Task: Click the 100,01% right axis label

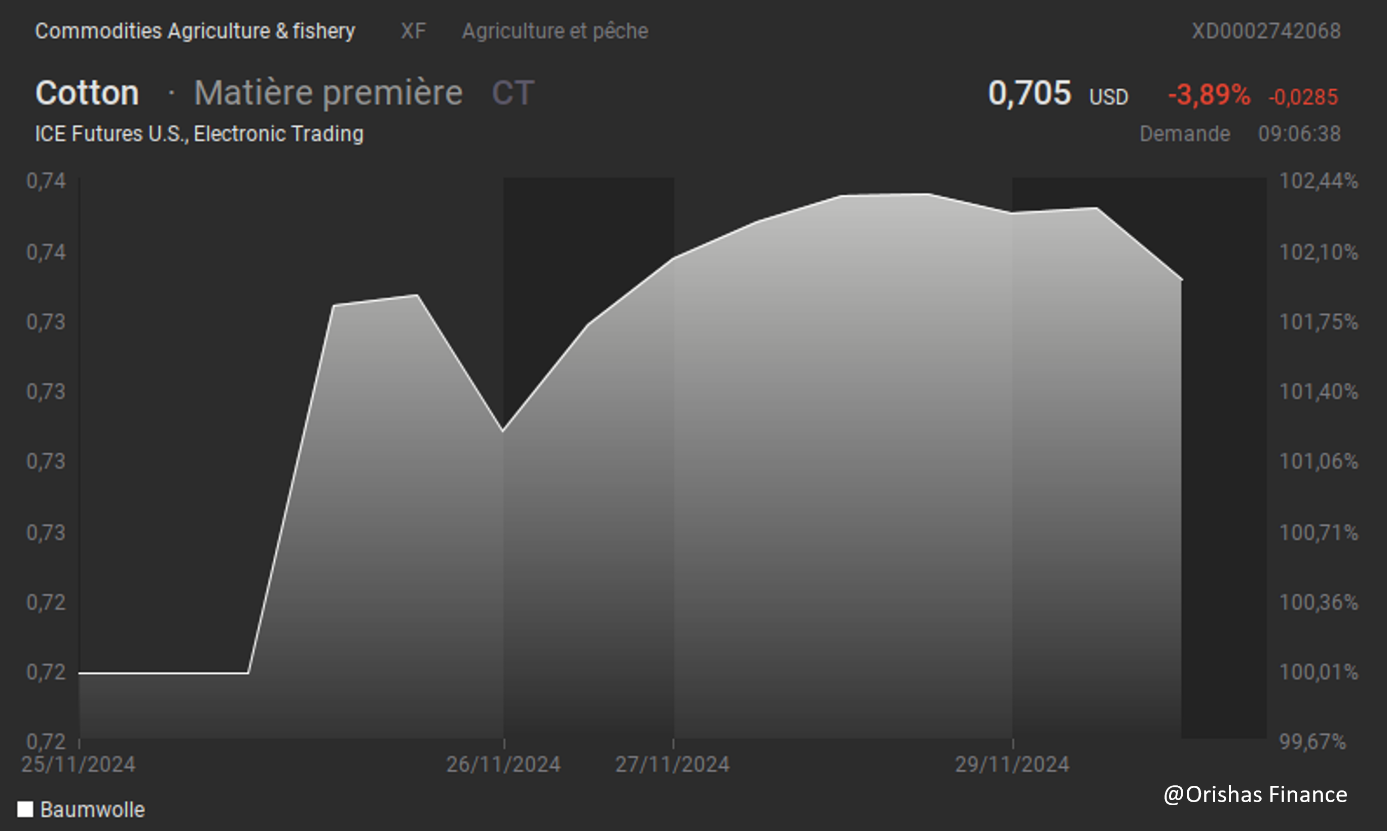Action: click(1319, 671)
